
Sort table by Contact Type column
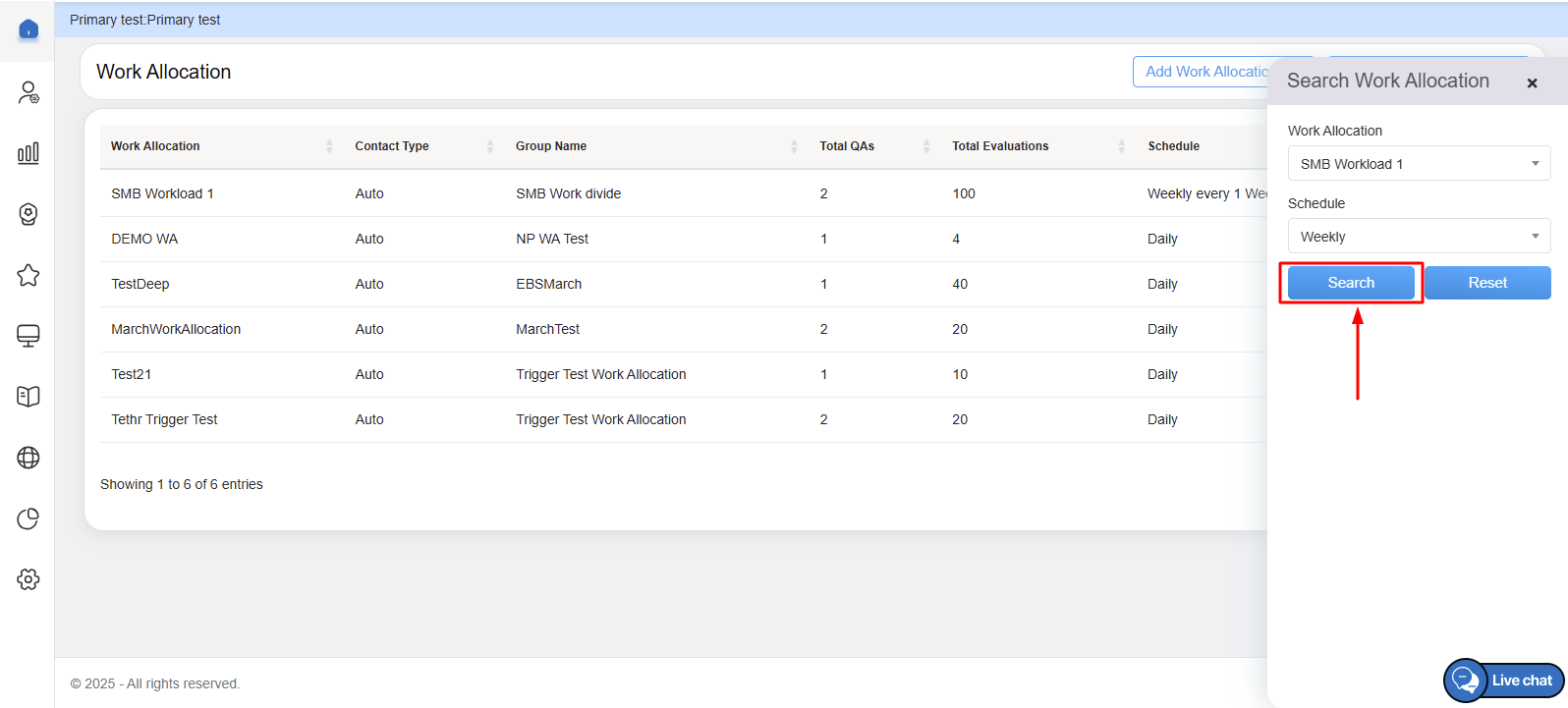(392, 146)
